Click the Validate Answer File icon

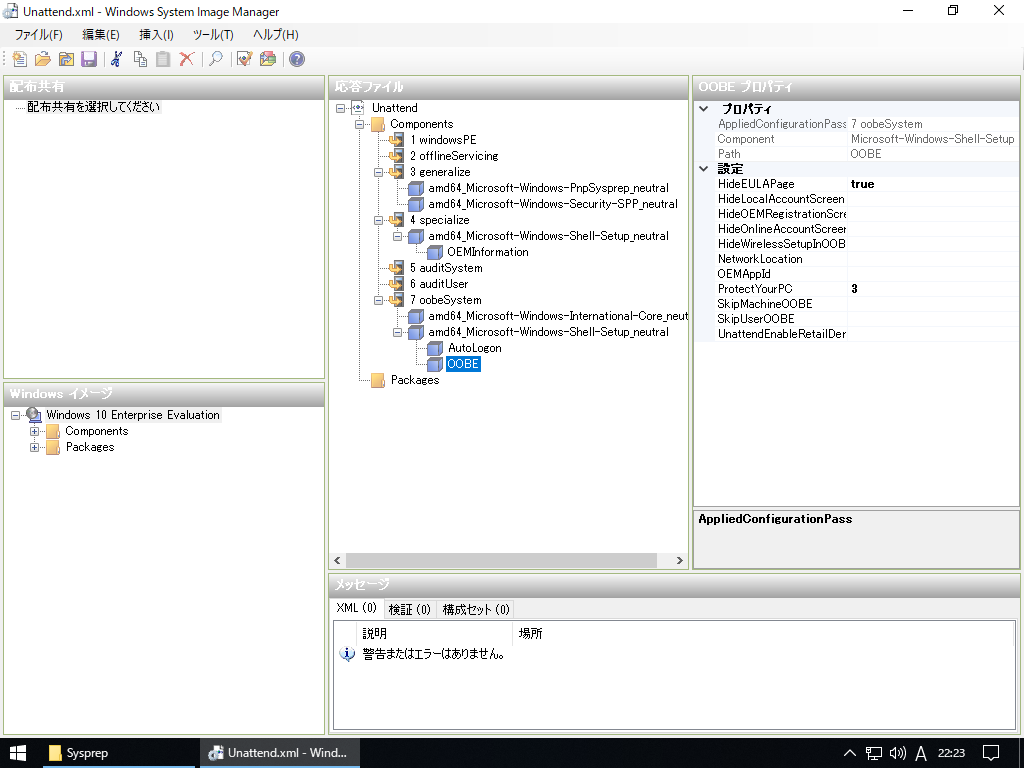point(244,59)
